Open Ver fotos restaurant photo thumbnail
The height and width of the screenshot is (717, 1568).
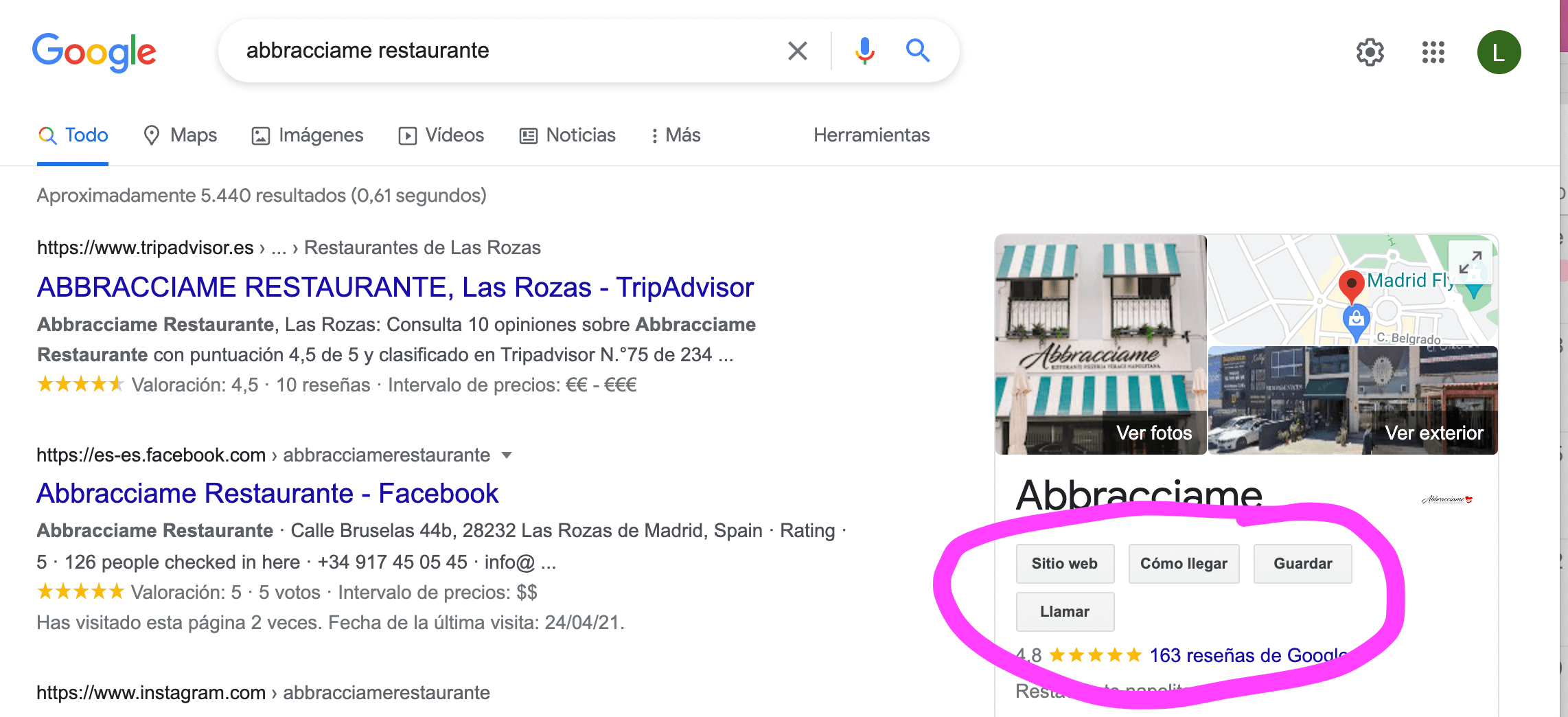1100,345
